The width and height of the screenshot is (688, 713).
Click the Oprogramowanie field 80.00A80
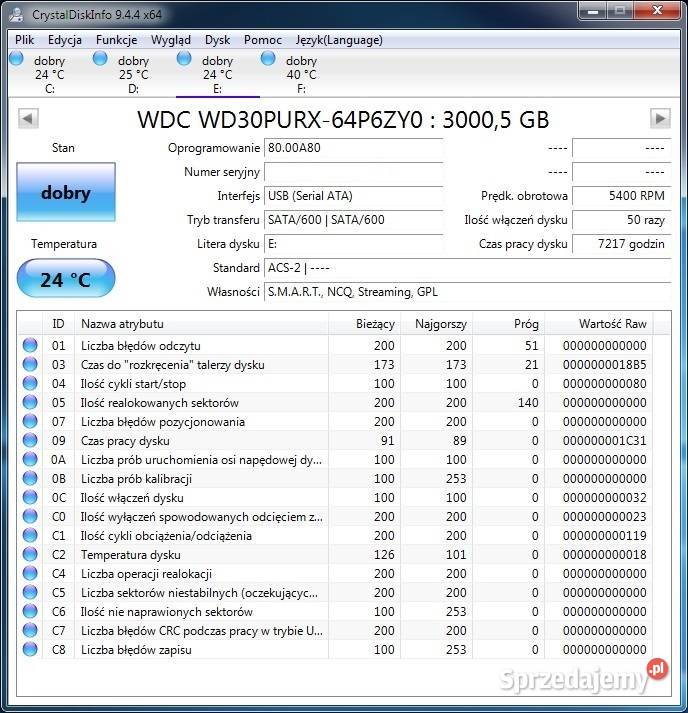coord(353,148)
